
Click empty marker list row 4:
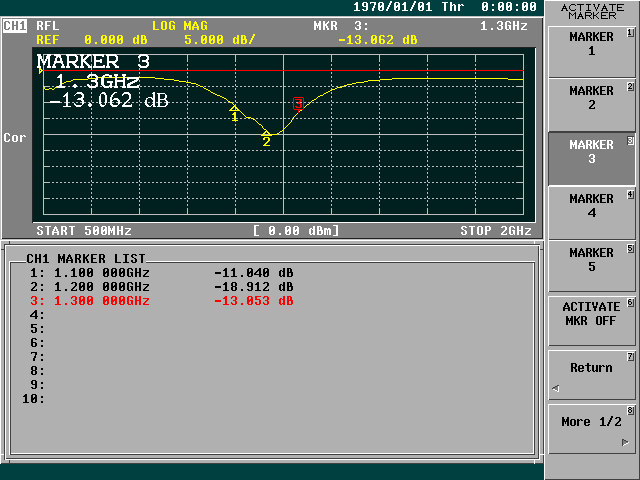37,315
